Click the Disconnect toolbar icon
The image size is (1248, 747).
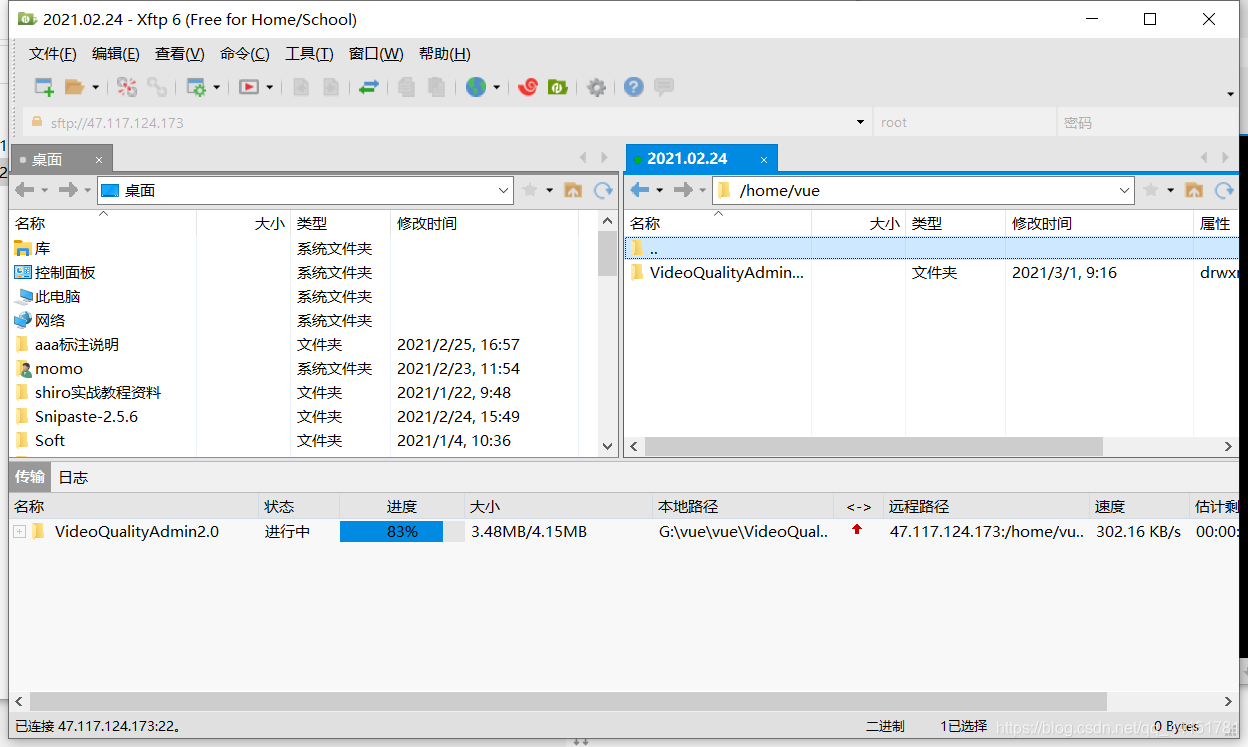(127, 87)
